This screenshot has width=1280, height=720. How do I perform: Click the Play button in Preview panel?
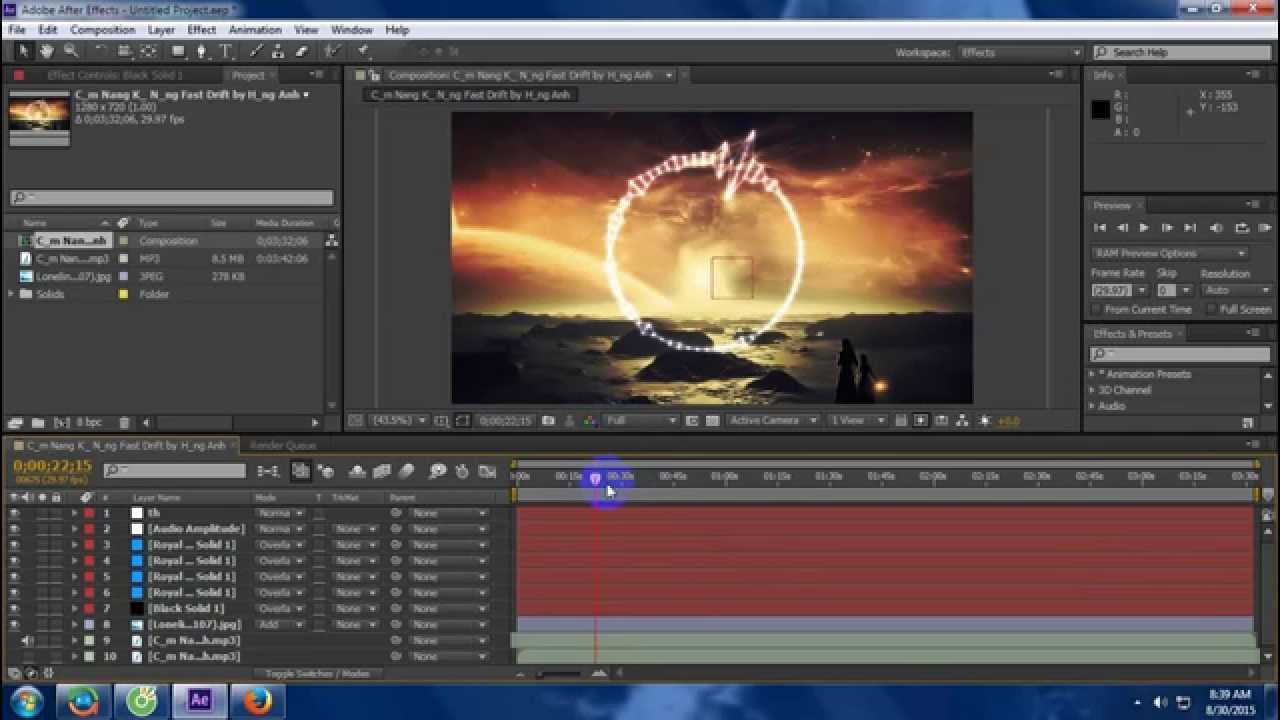pos(1144,228)
